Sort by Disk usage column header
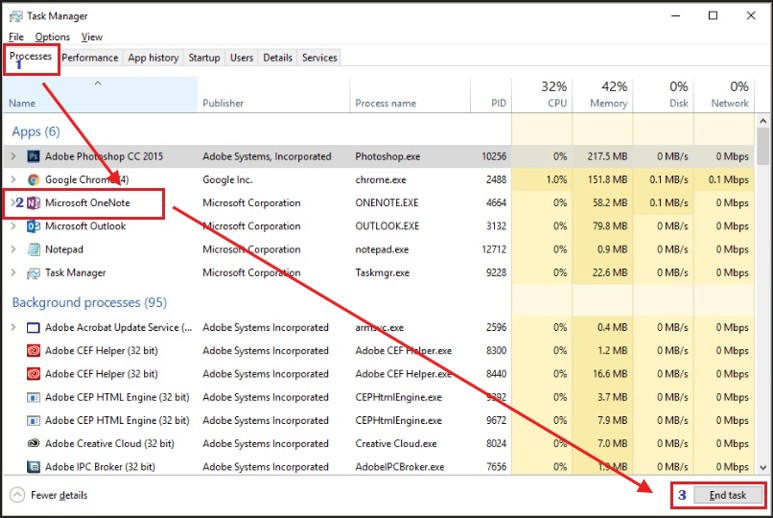The image size is (773, 518). tap(663, 95)
